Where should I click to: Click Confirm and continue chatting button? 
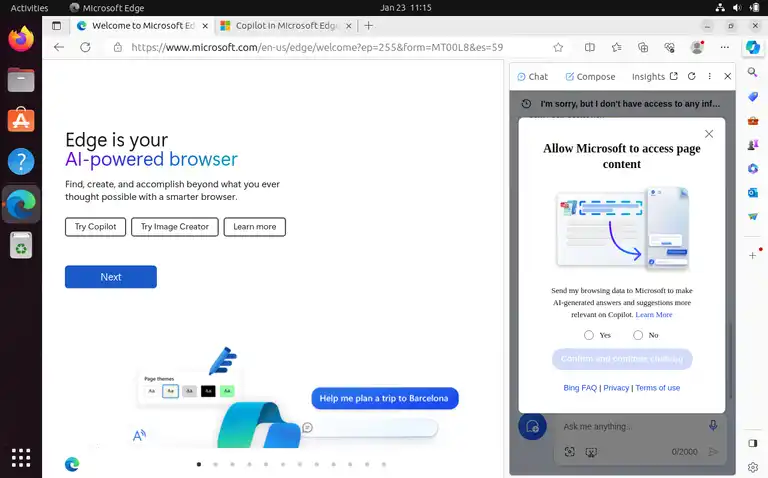tap(622, 359)
